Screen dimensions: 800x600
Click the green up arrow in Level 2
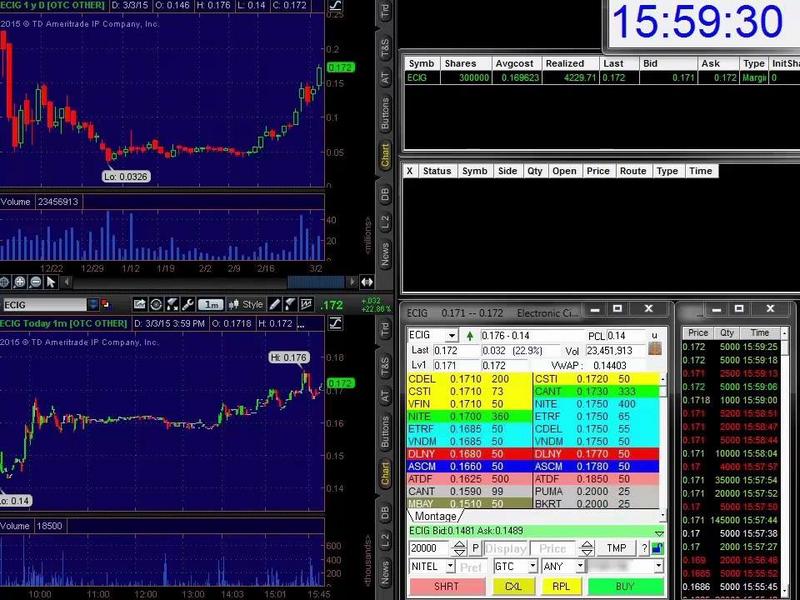(x=470, y=336)
